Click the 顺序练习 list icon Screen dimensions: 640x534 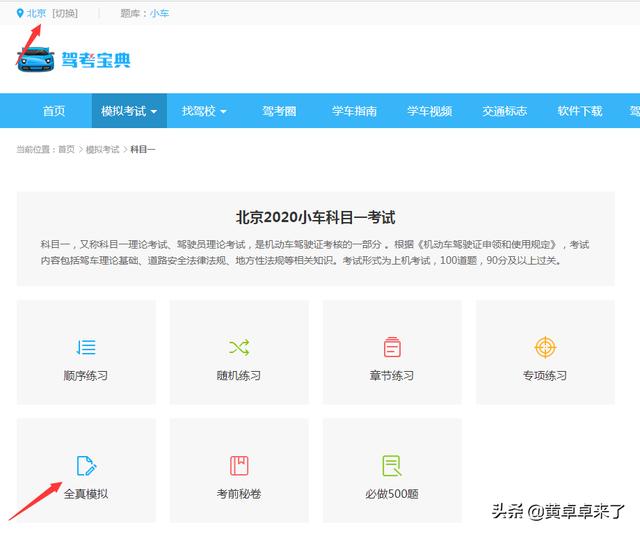pos(86,348)
